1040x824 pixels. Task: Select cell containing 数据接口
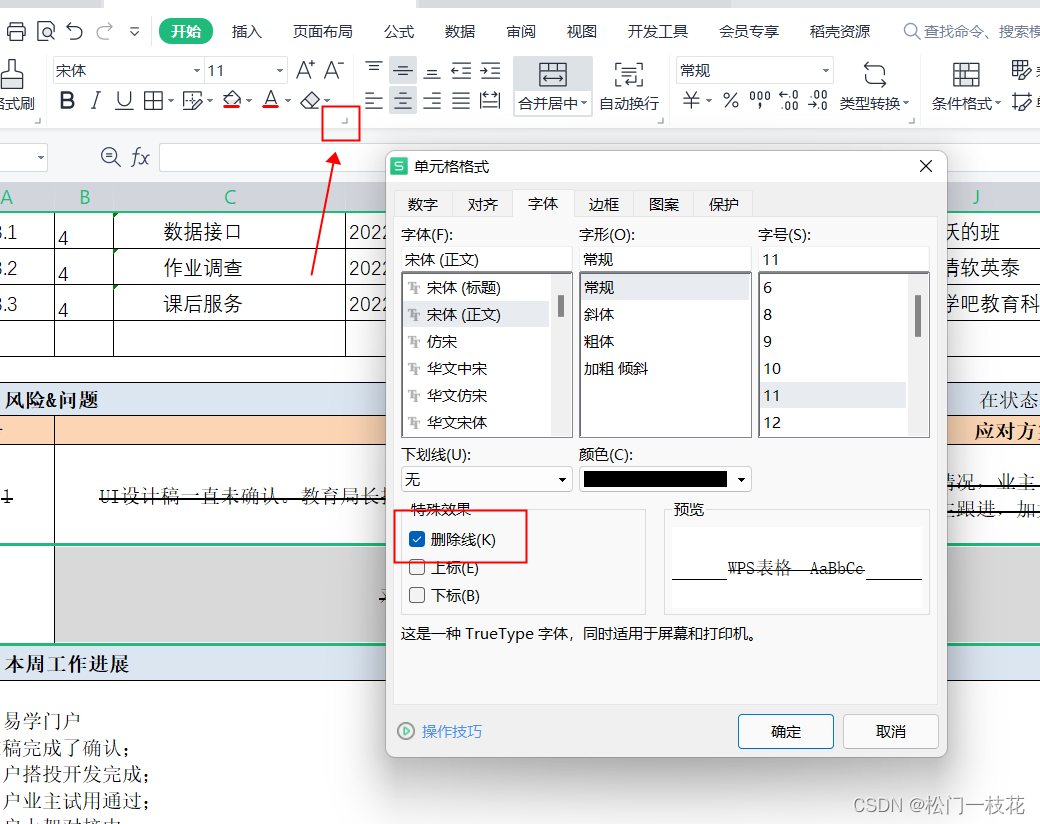(229, 232)
